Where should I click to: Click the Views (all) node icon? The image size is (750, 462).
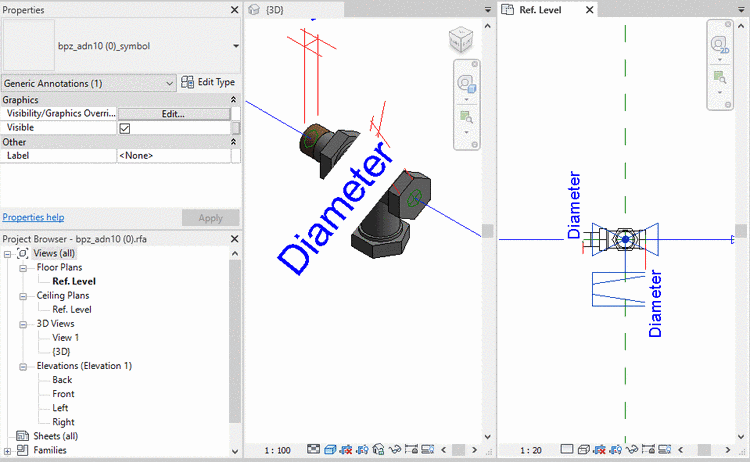point(22,253)
